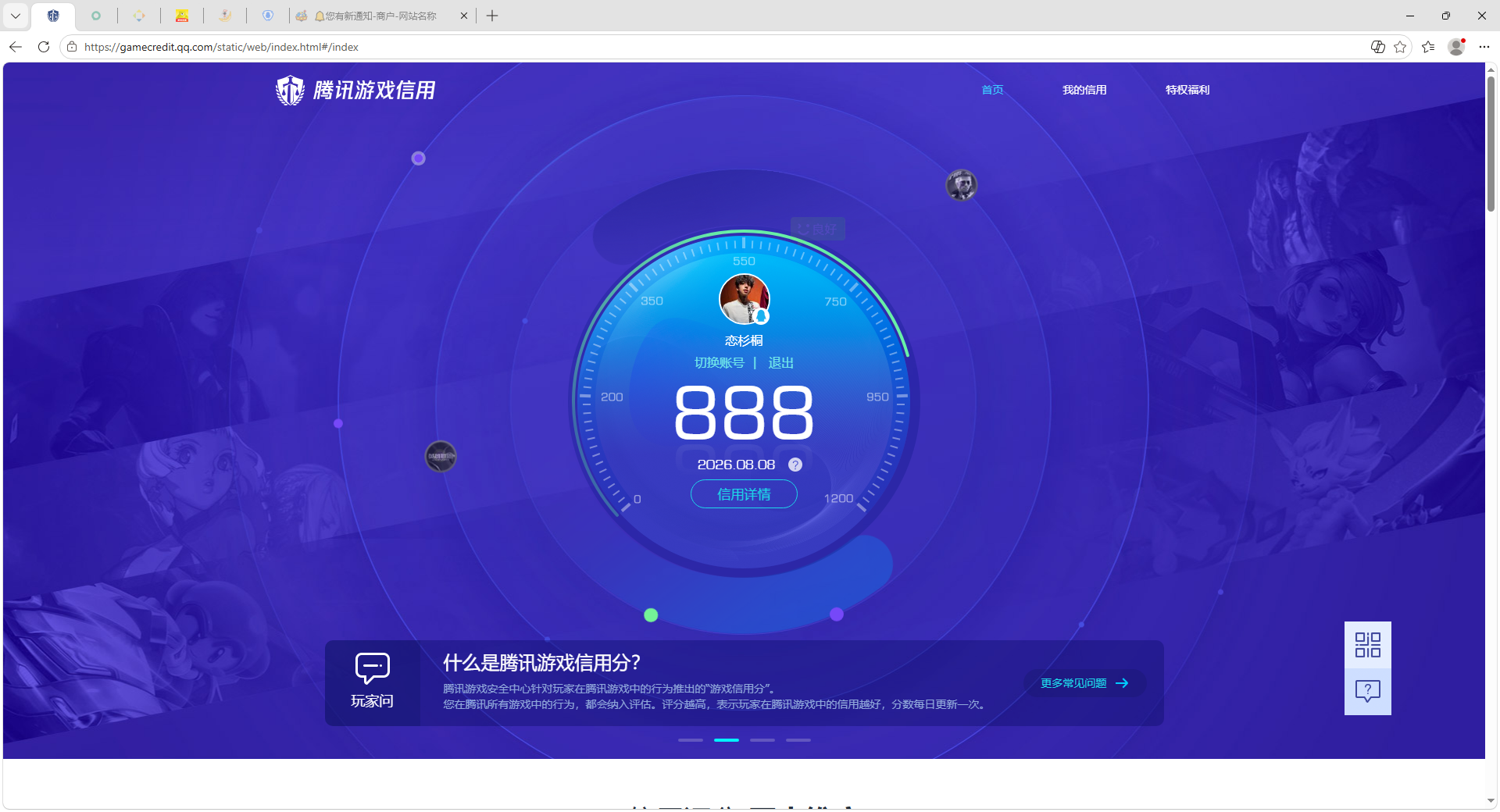This screenshot has width=1500, height=812.
Task: Switch to the yellow icon browser tab
Action: tap(182, 16)
